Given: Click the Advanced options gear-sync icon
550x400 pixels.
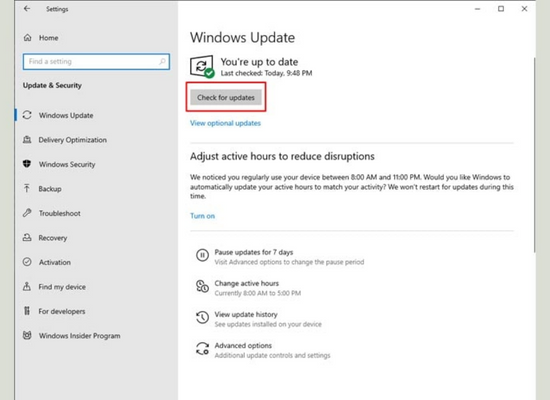Looking at the screenshot, I should pyautogui.click(x=202, y=348).
